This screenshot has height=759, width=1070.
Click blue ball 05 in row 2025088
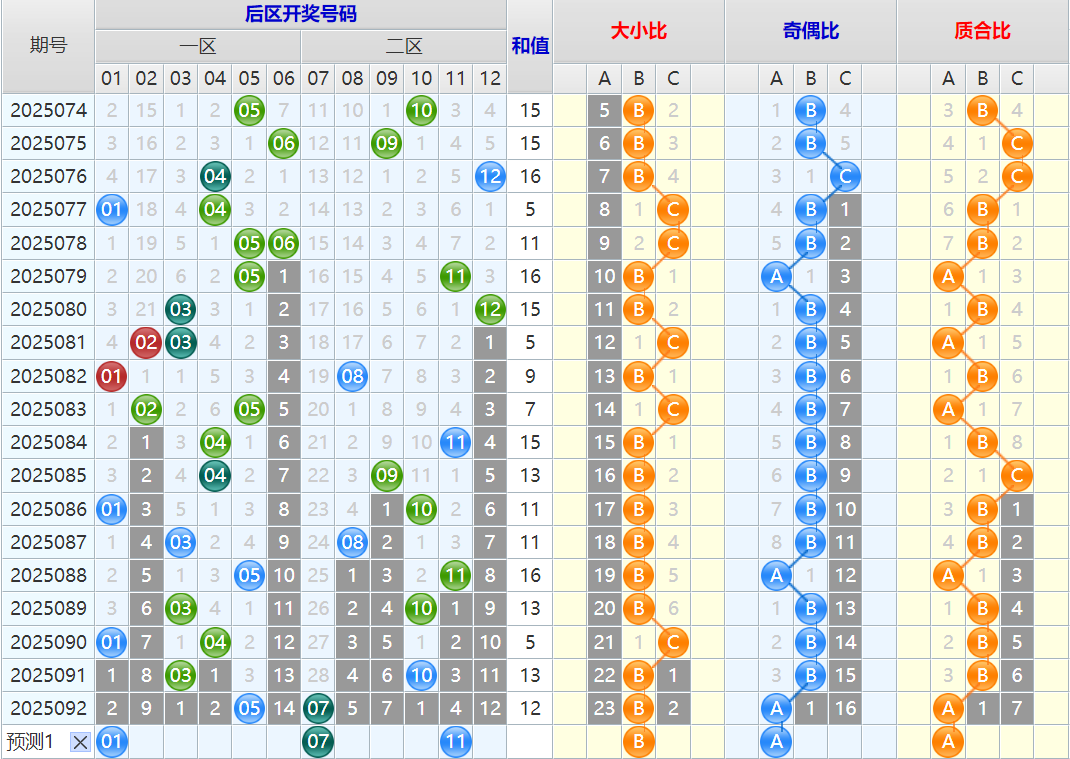249,575
